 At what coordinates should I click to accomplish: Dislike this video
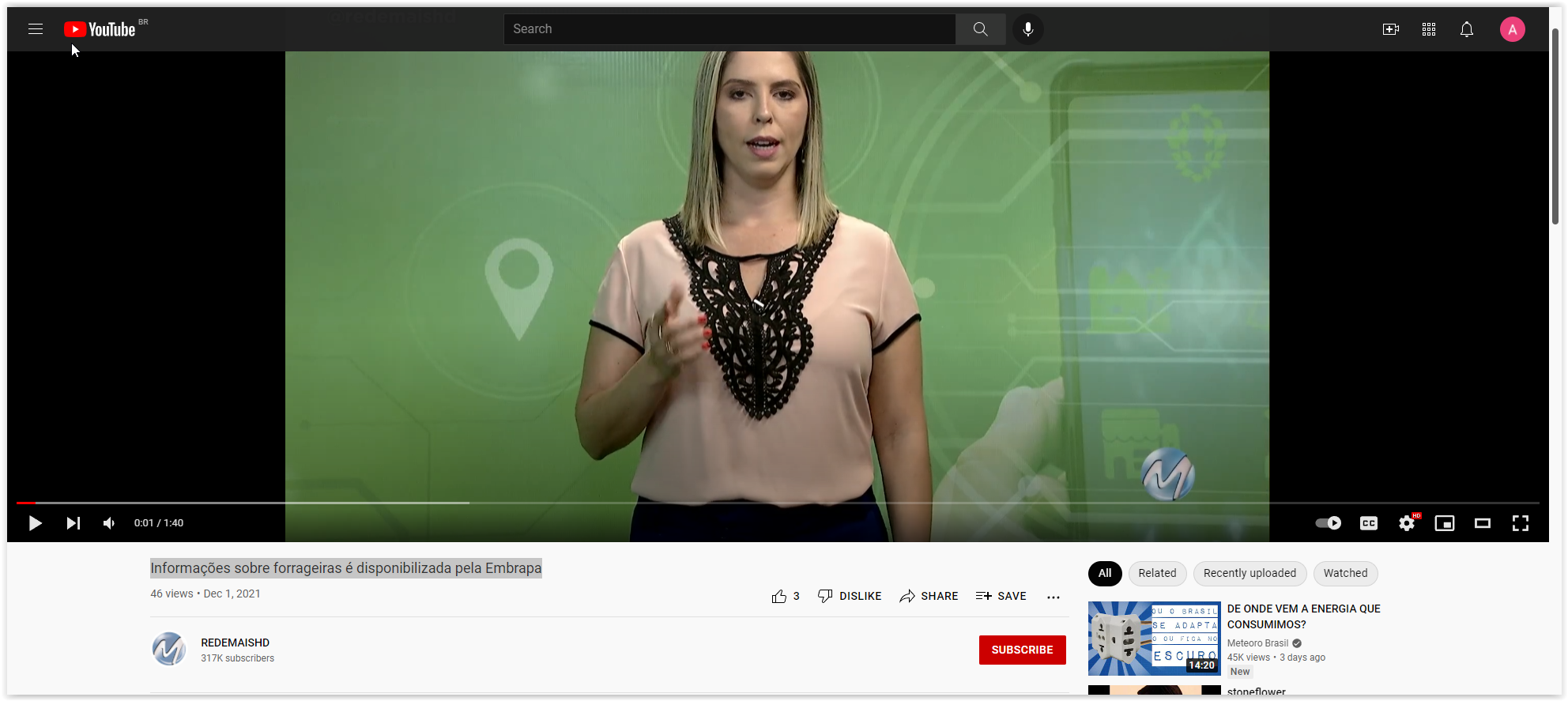tap(850, 596)
